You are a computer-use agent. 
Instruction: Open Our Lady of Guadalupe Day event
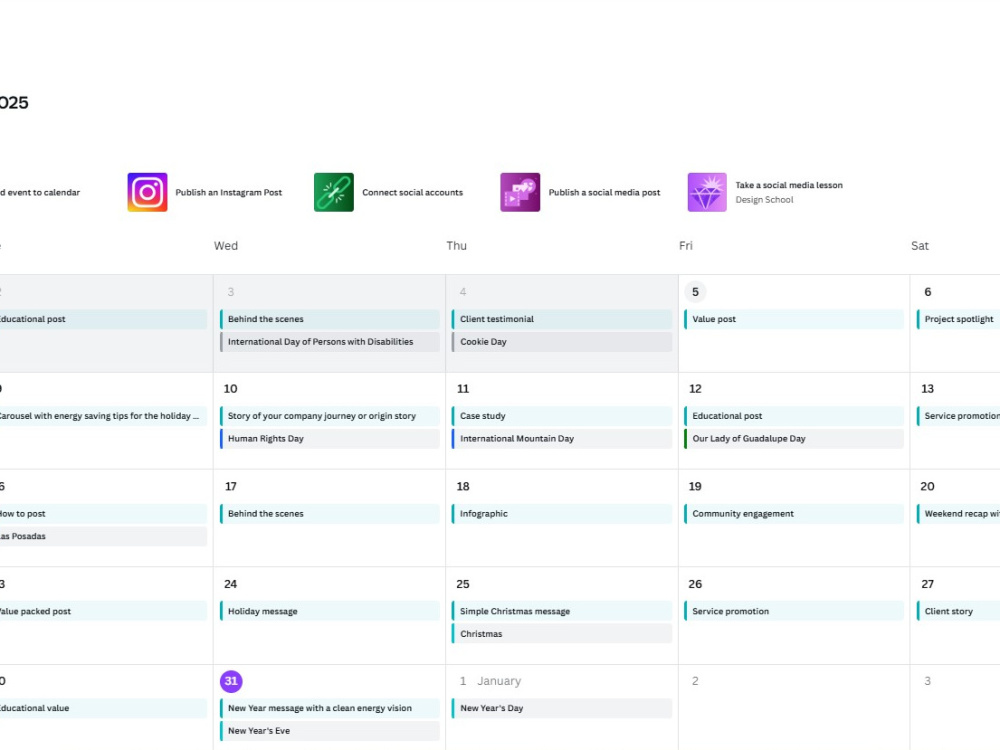point(794,439)
